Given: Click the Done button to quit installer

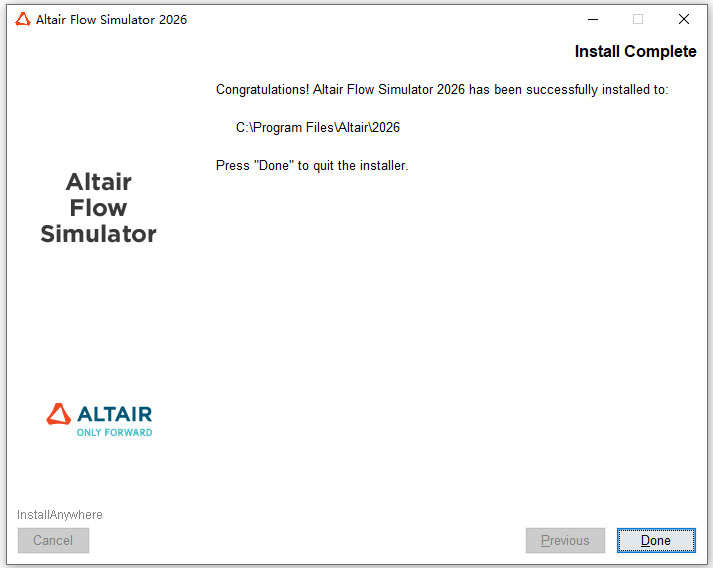Looking at the screenshot, I should point(656,540).
